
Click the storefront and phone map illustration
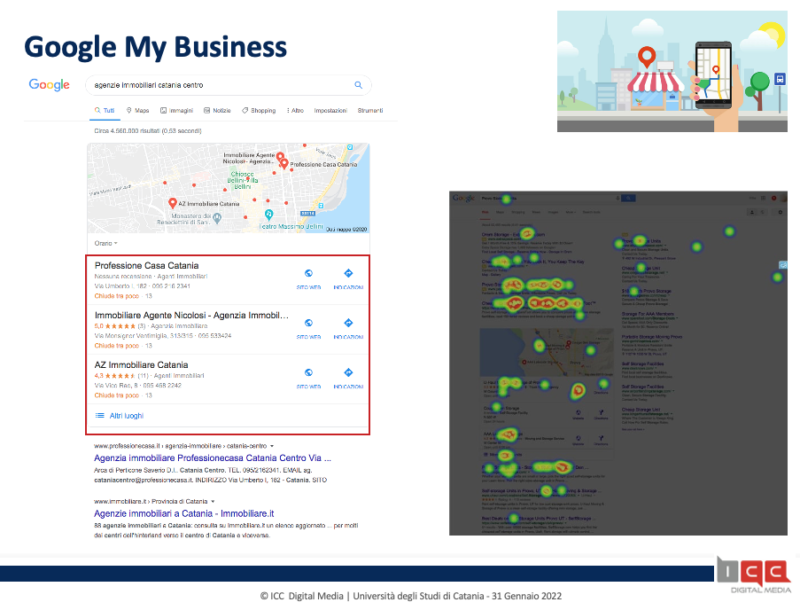pos(672,71)
